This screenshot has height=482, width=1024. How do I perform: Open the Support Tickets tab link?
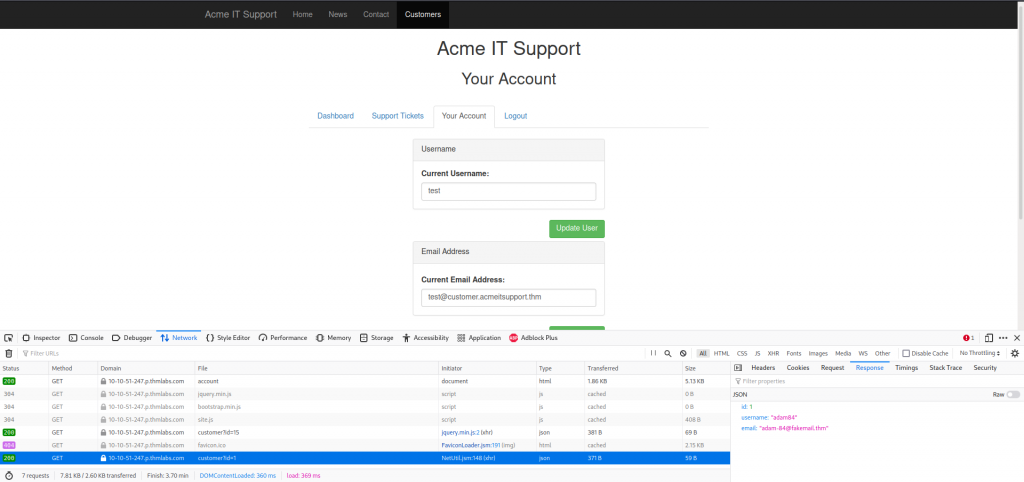(397, 116)
